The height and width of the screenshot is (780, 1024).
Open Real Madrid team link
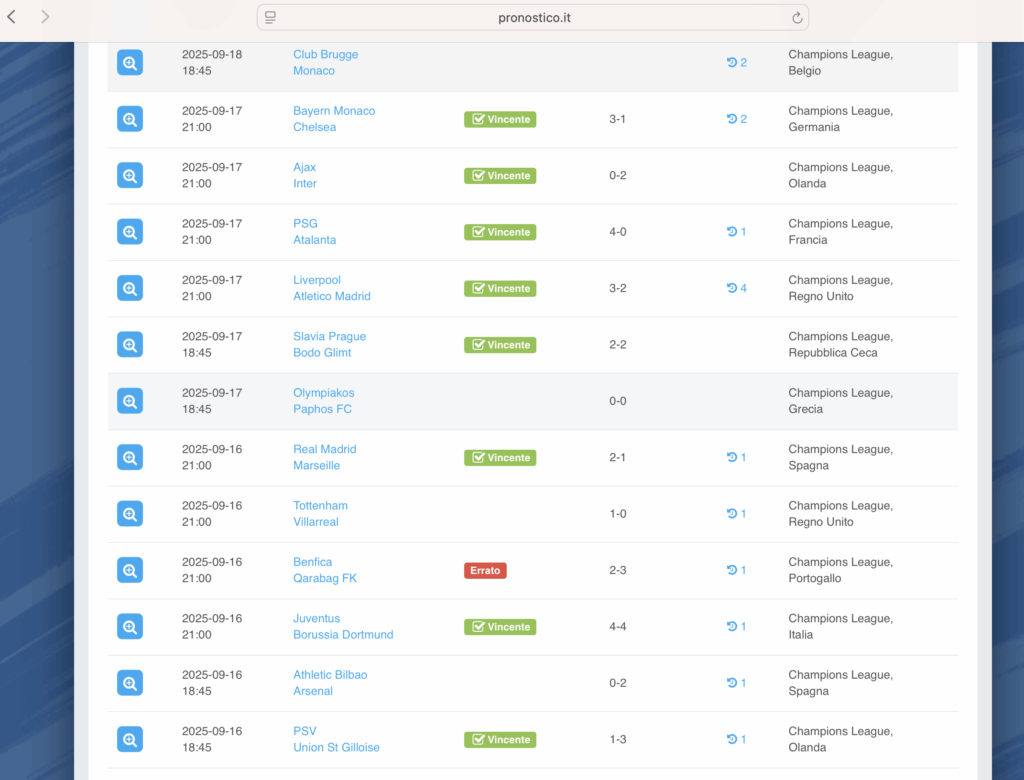tap(325, 449)
